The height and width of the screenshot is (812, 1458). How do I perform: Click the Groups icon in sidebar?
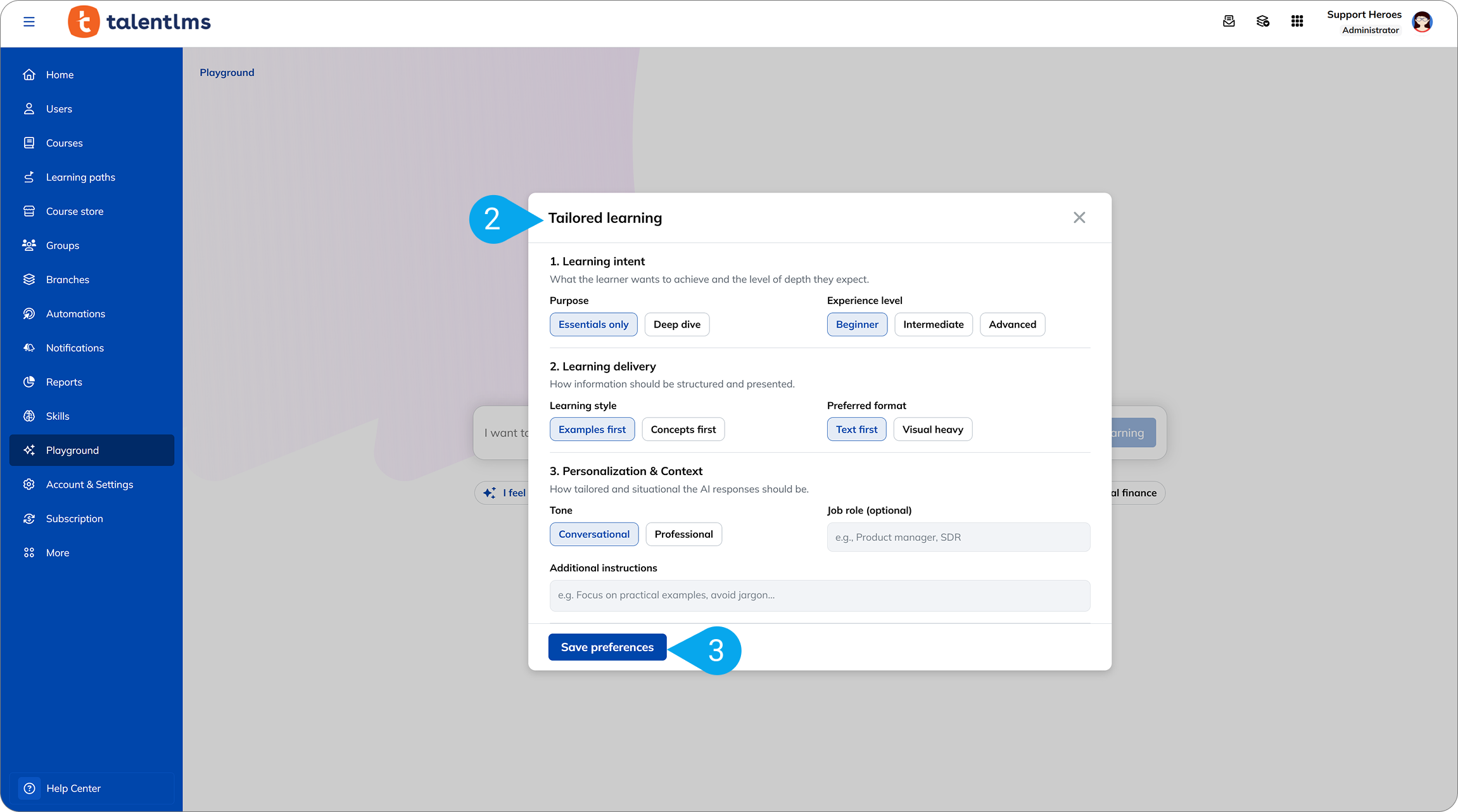(x=29, y=246)
